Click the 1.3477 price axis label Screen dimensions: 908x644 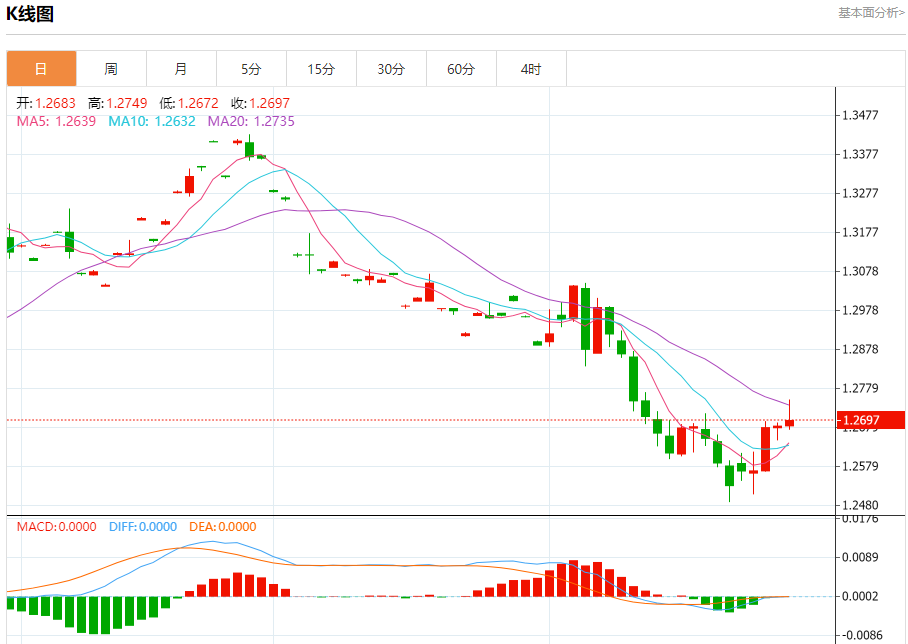[860, 115]
